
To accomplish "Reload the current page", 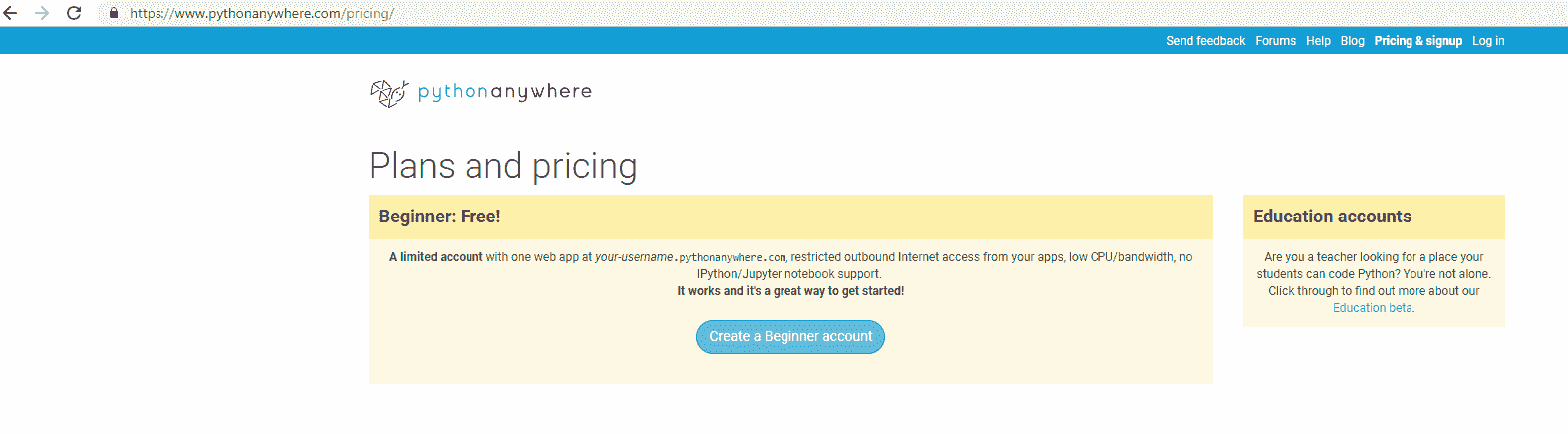I will 74,13.
